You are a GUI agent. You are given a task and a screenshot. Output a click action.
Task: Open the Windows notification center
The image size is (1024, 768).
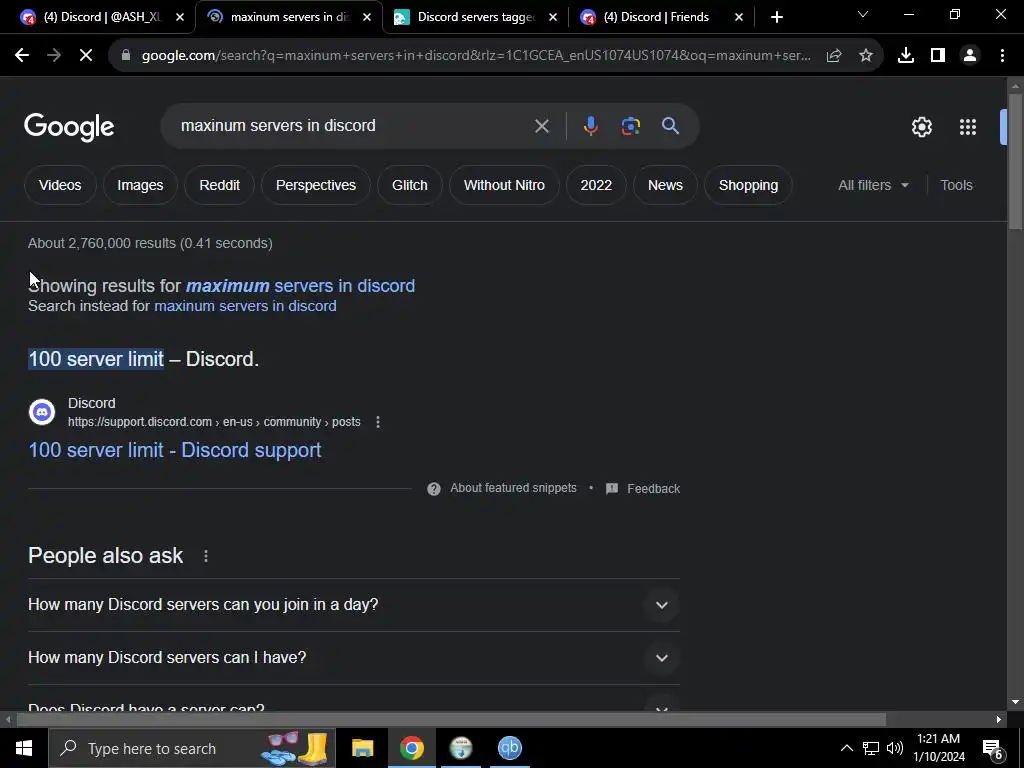[x=993, y=748]
